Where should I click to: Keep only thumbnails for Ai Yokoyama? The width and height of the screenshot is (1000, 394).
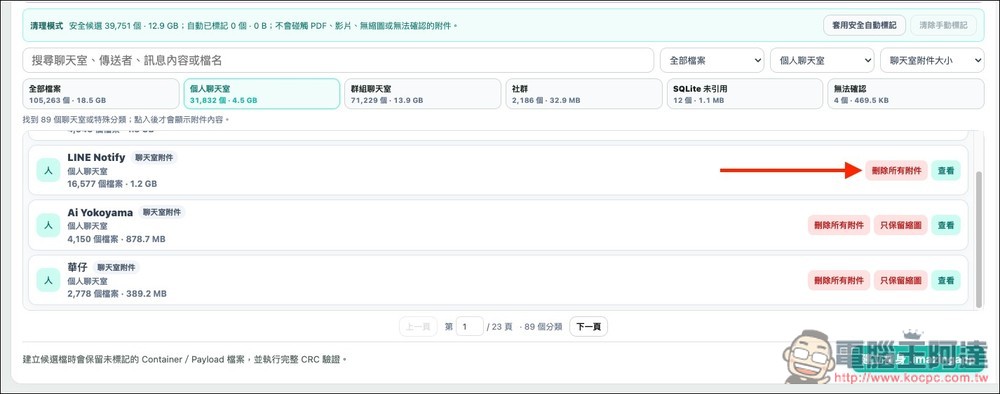pos(901,225)
